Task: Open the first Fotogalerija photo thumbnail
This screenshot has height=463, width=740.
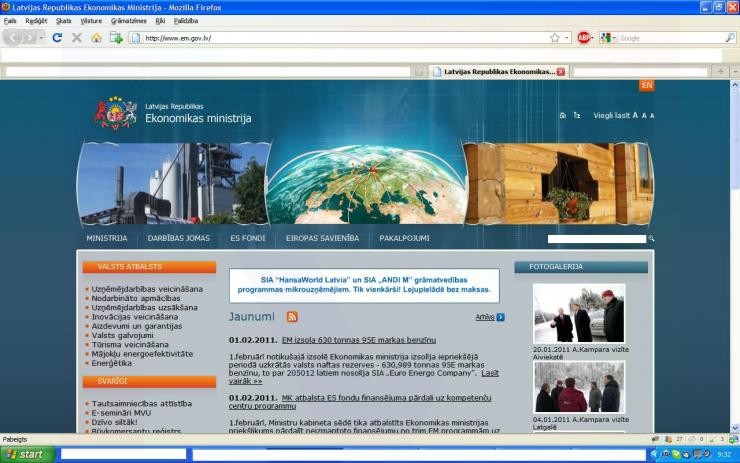Action: click(x=578, y=313)
